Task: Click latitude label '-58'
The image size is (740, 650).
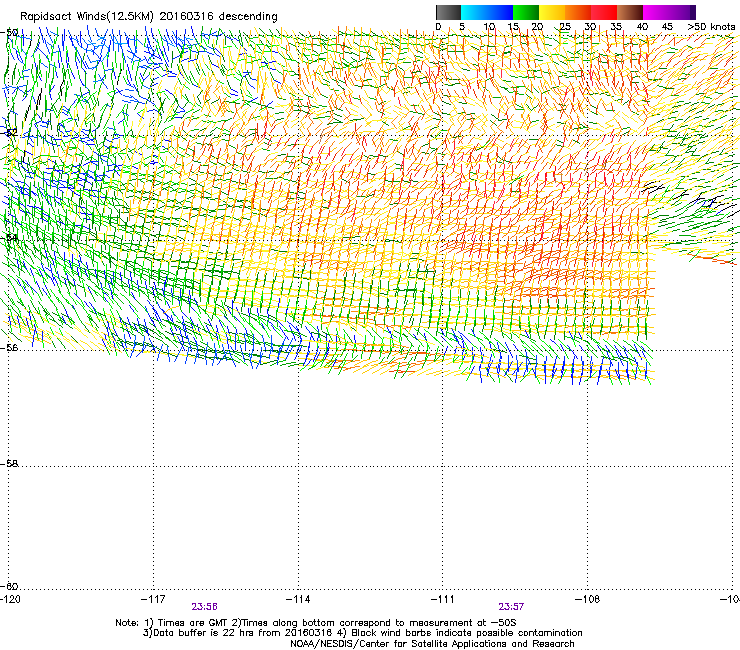Action: pos(9,464)
